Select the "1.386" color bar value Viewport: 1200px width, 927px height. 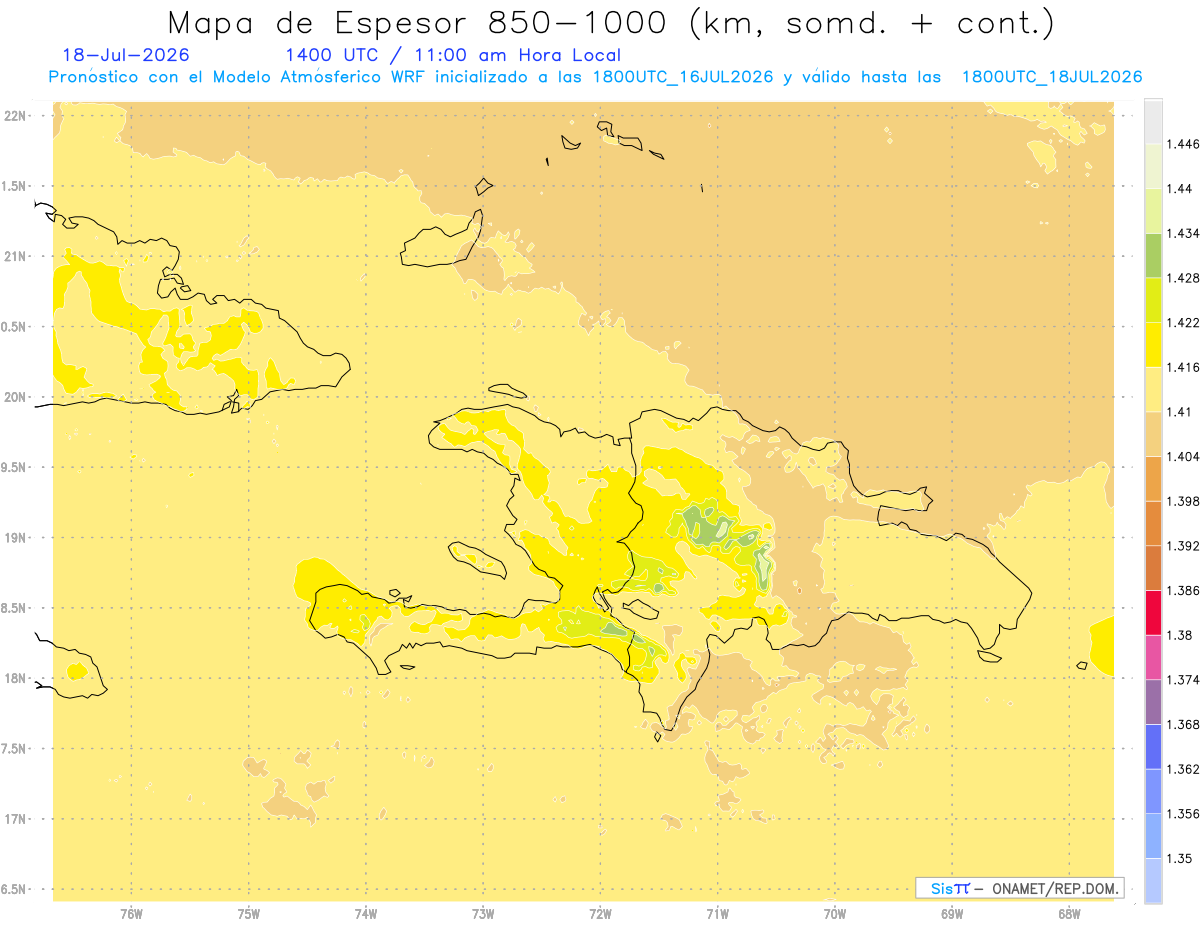tap(1182, 590)
